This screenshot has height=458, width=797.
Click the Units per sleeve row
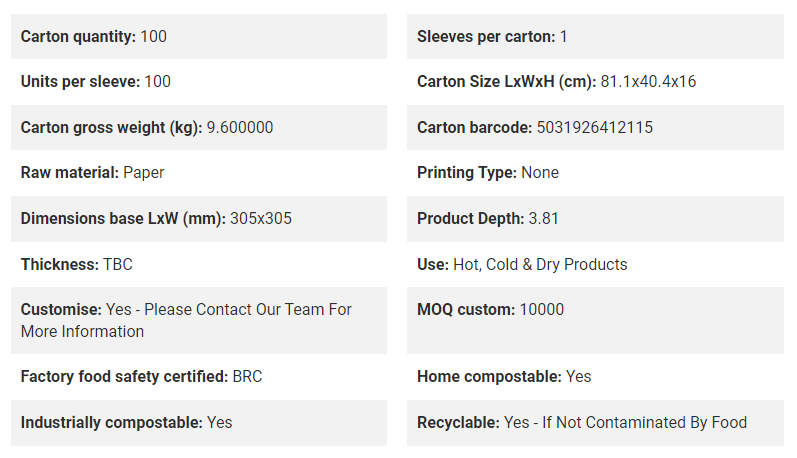199,82
